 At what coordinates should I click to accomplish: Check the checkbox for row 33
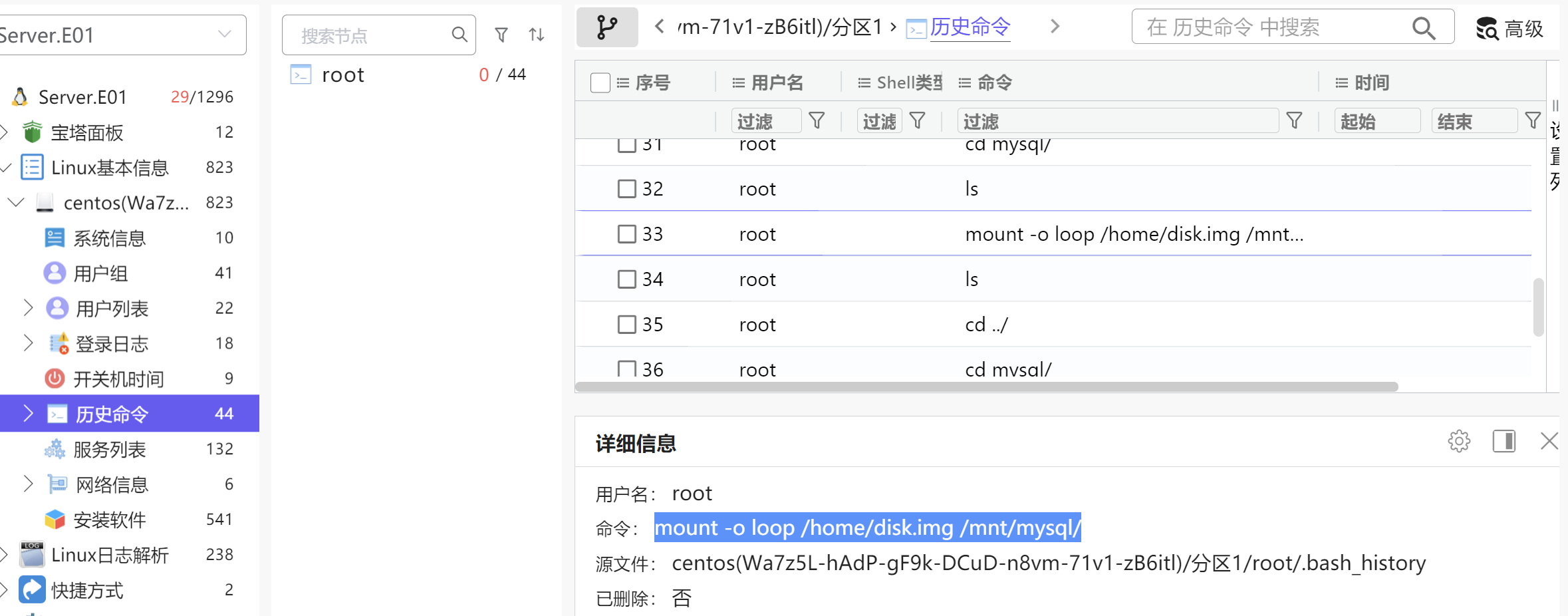coord(626,234)
